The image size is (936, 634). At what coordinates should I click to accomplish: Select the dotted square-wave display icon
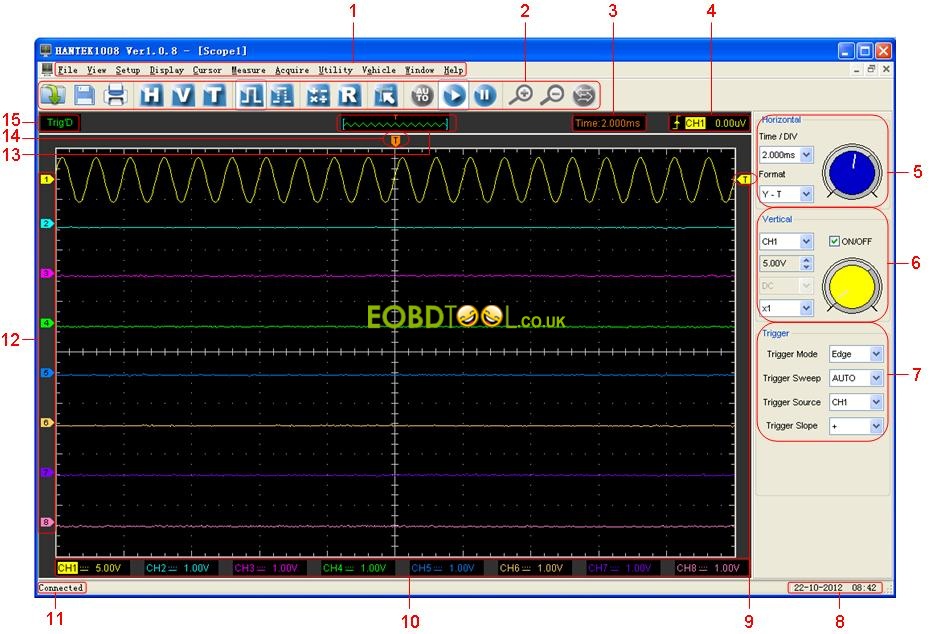[x=282, y=95]
